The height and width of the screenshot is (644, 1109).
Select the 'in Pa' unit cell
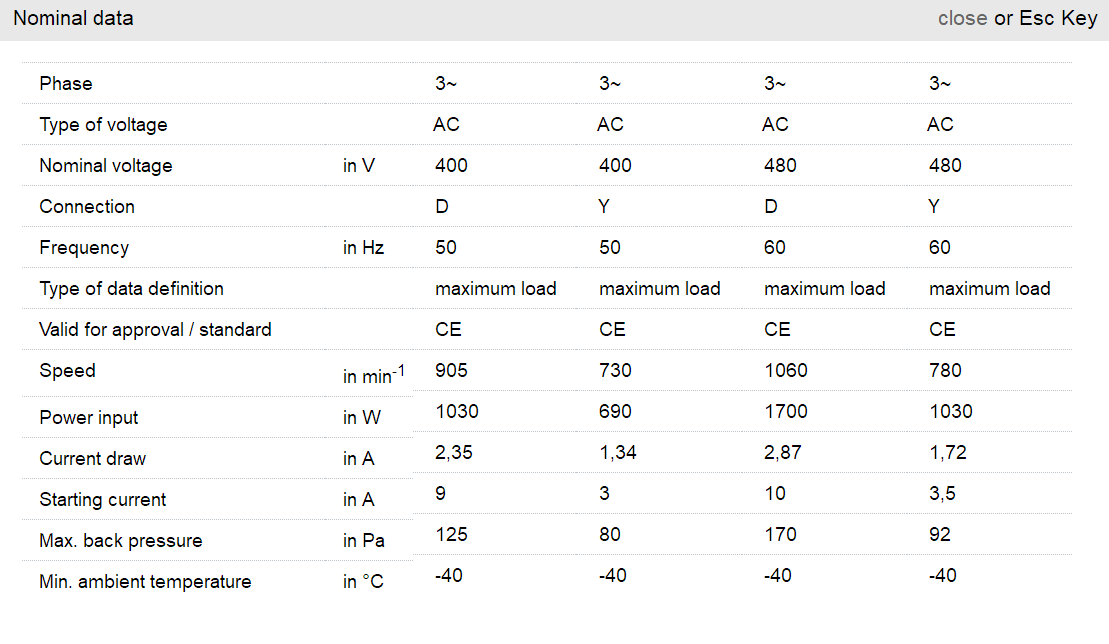point(363,541)
